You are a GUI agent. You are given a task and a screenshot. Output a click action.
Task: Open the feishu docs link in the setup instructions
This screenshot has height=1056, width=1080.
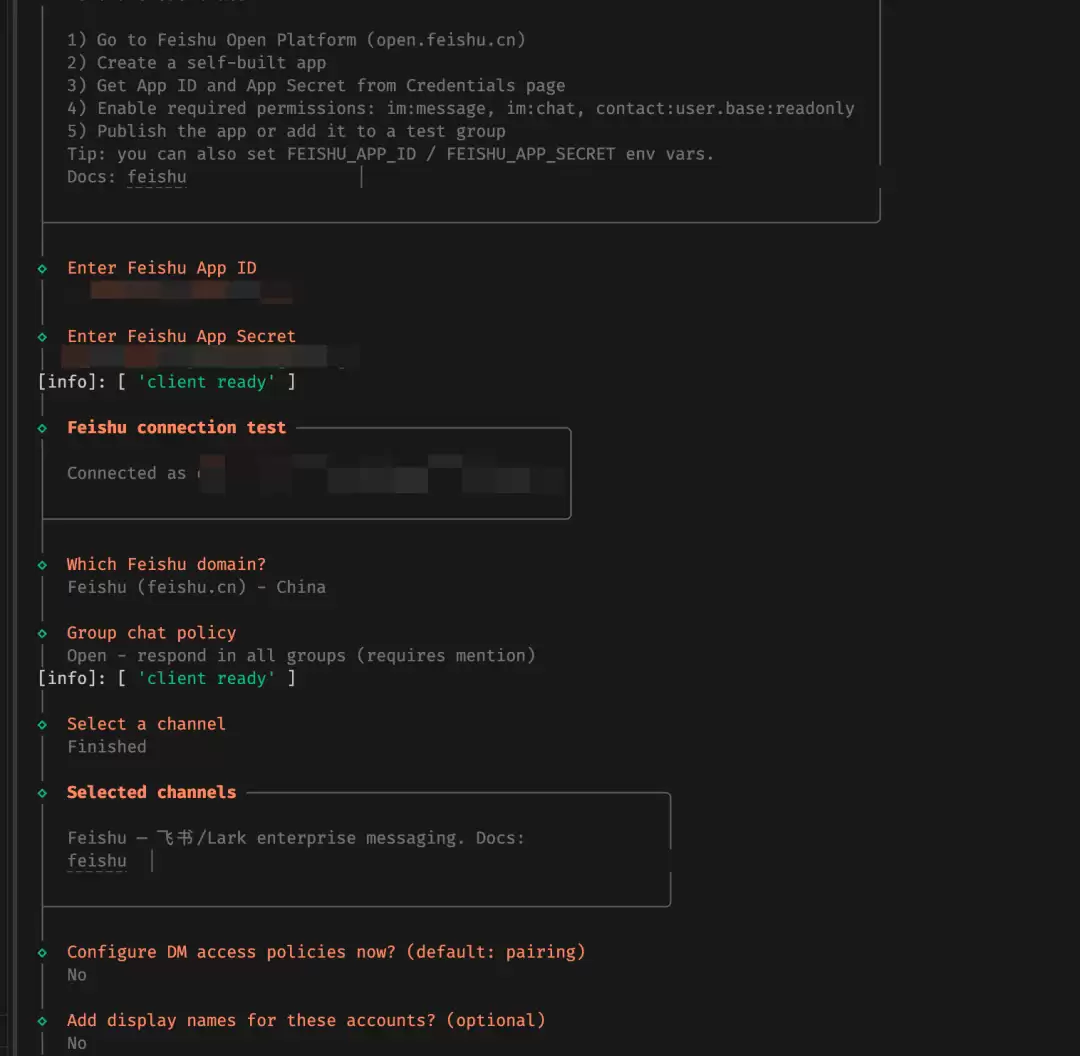click(x=156, y=177)
